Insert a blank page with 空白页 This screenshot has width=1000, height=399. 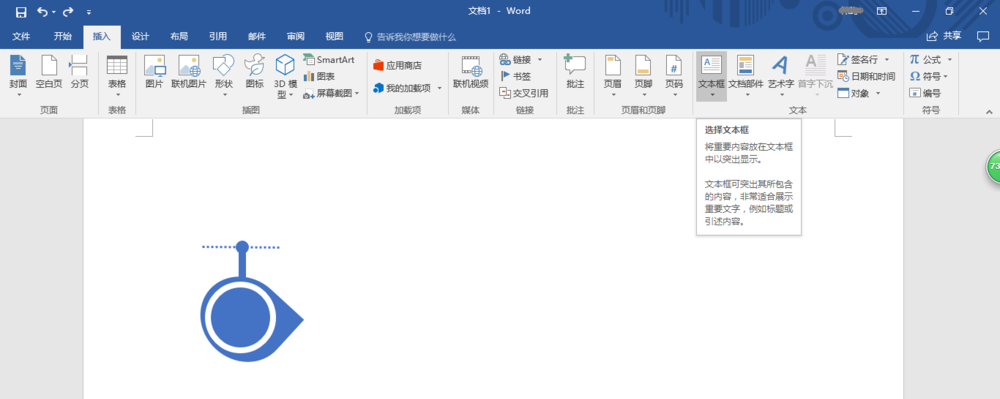click(49, 72)
